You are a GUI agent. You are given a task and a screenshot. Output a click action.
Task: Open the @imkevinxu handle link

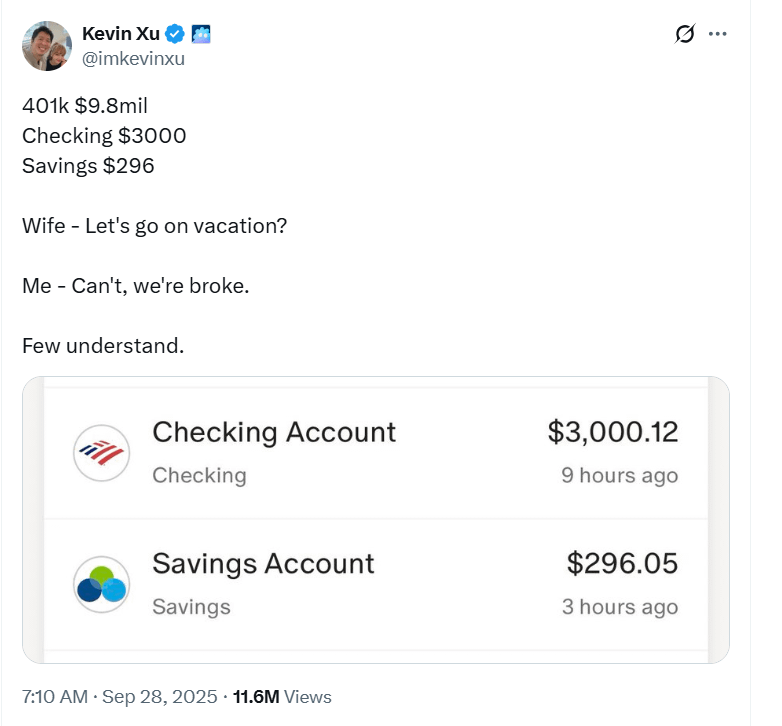(133, 59)
